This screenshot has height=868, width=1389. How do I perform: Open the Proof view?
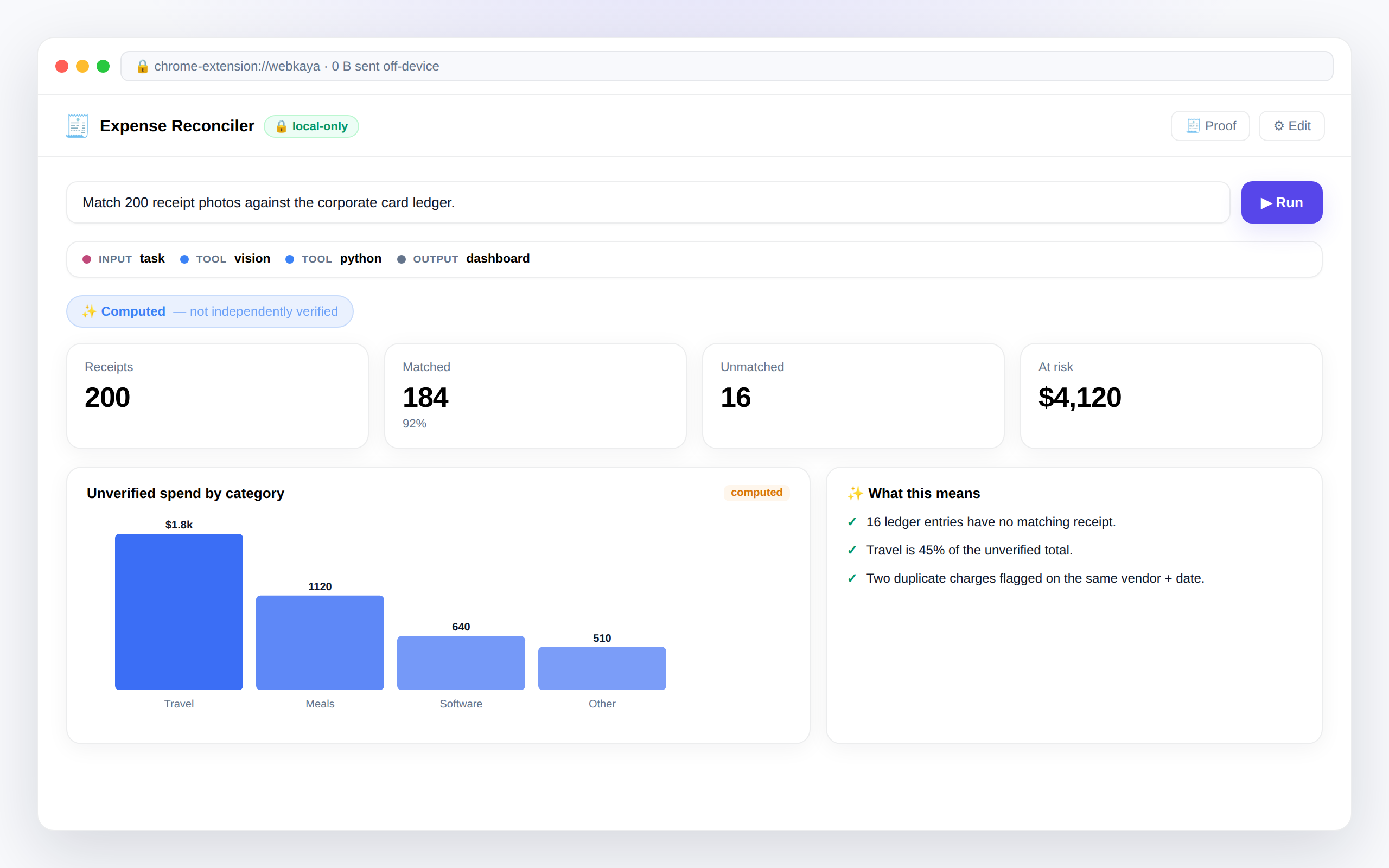1210,126
